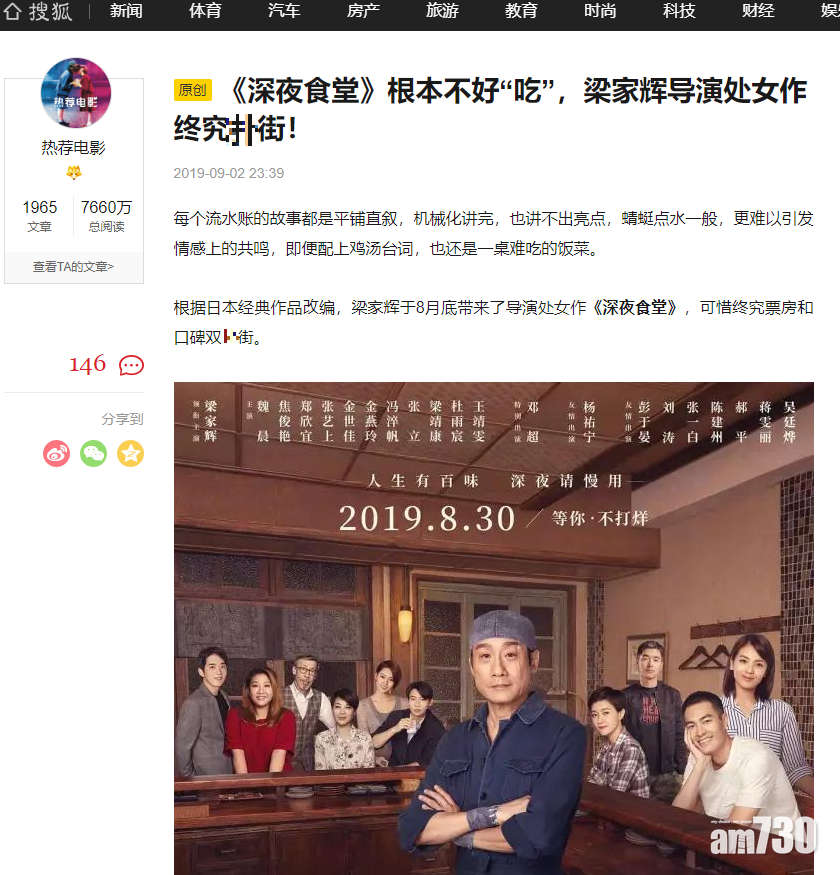This screenshot has width=840, height=875.
Task: Click the 1965 文章 count
Action: 40,215
